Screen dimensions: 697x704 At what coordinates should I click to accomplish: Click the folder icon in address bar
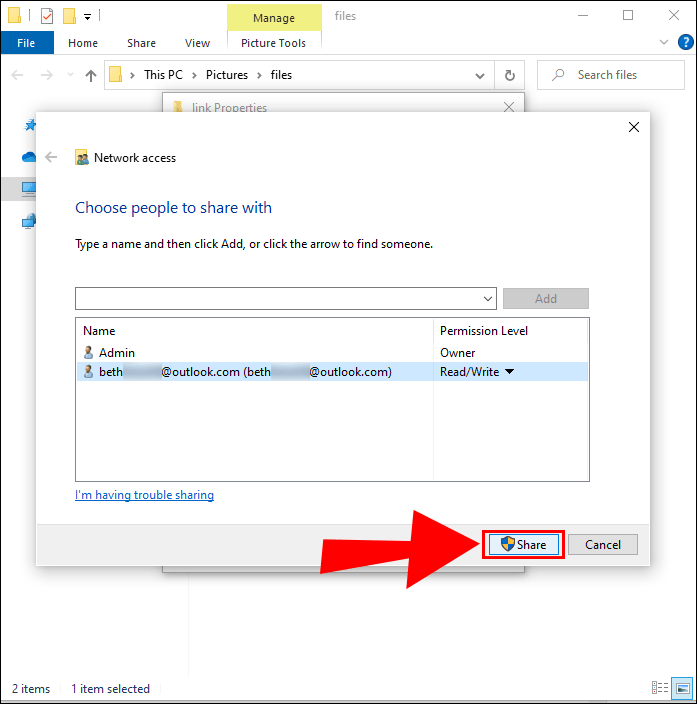116,75
